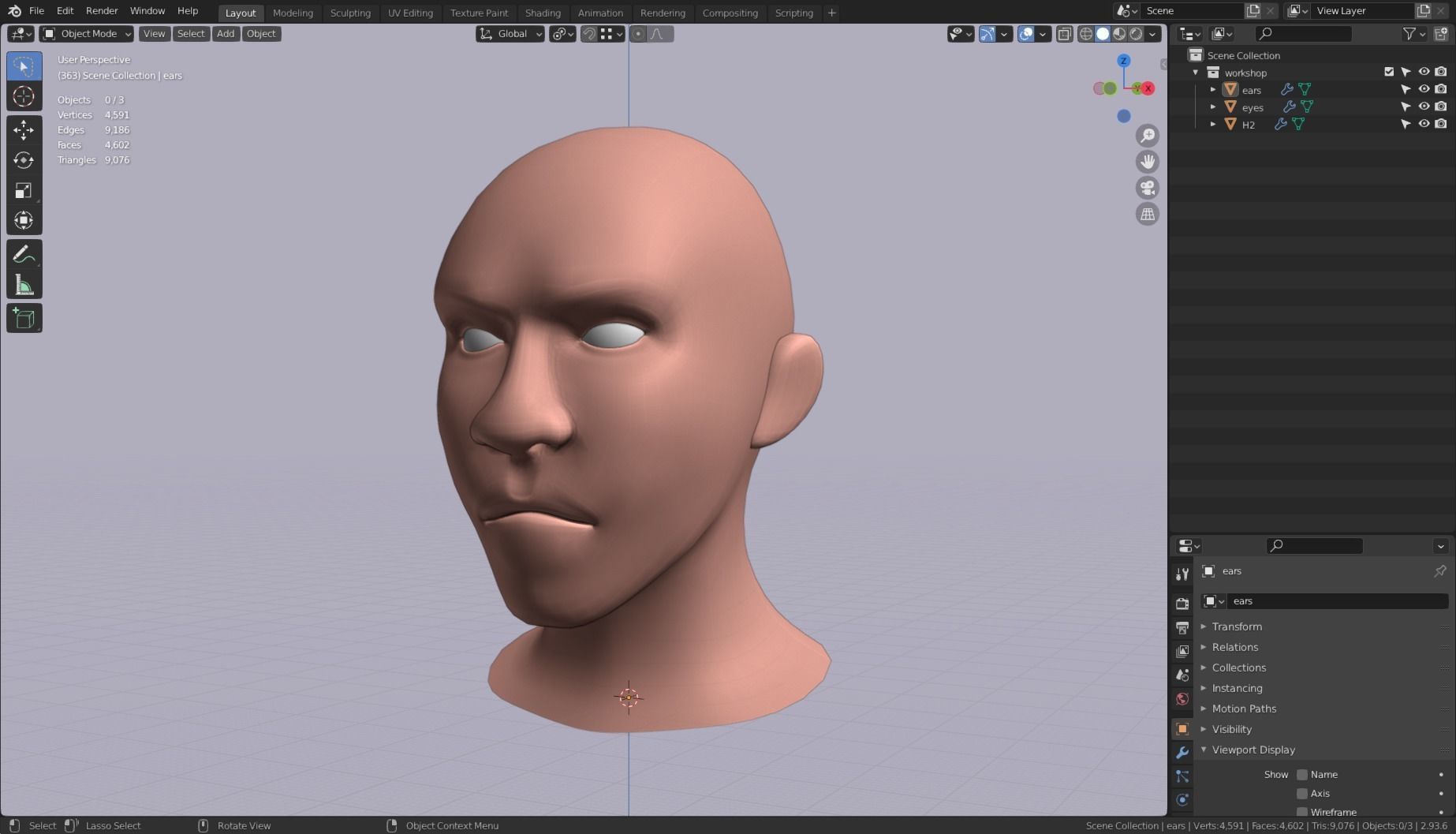The image size is (1456, 834).
Task: Uncheck workshop collection exclude checkbox
Action: click(1389, 72)
